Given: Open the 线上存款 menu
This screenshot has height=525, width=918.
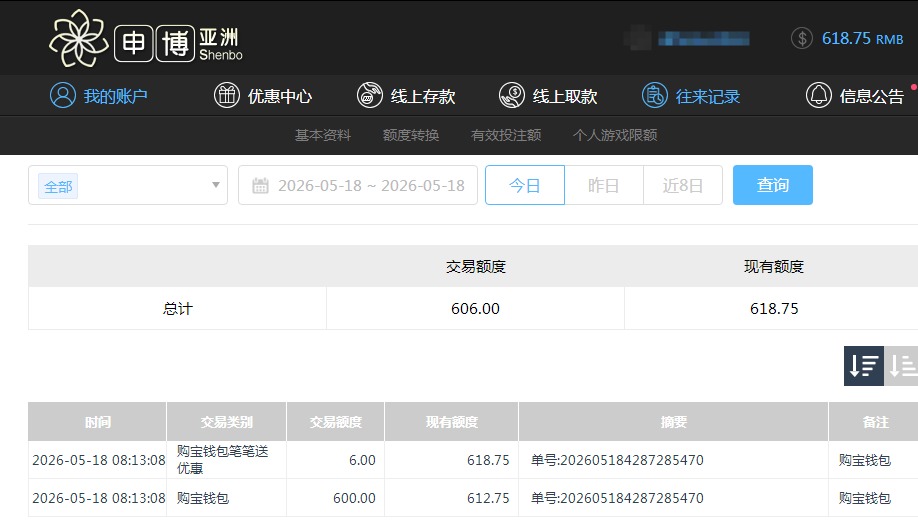Looking at the screenshot, I should coord(423,96).
